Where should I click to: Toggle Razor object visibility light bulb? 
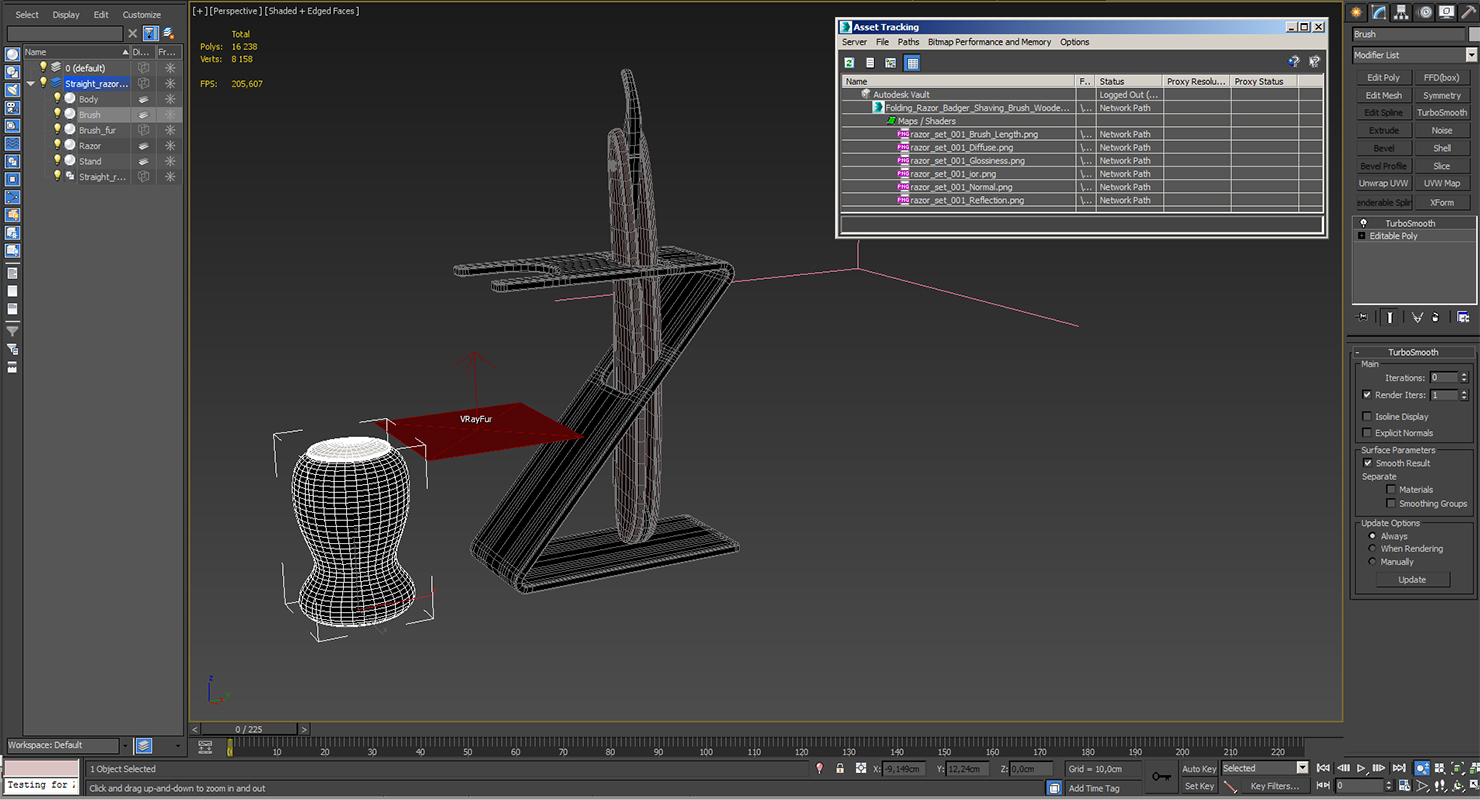pyautogui.click(x=57, y=145)
